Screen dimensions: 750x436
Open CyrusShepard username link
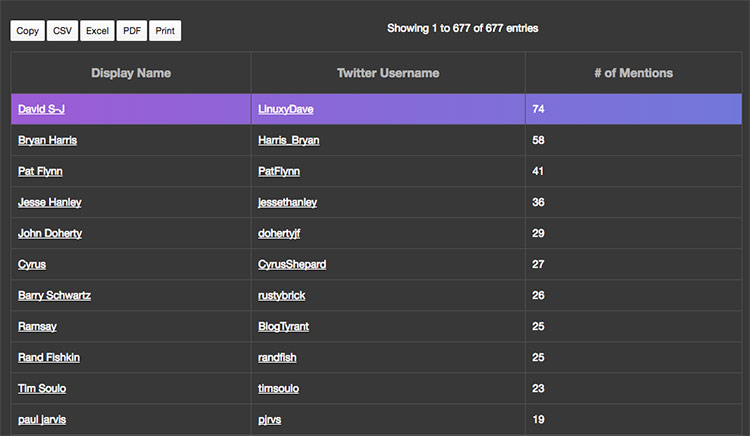(x=292, y=264)
